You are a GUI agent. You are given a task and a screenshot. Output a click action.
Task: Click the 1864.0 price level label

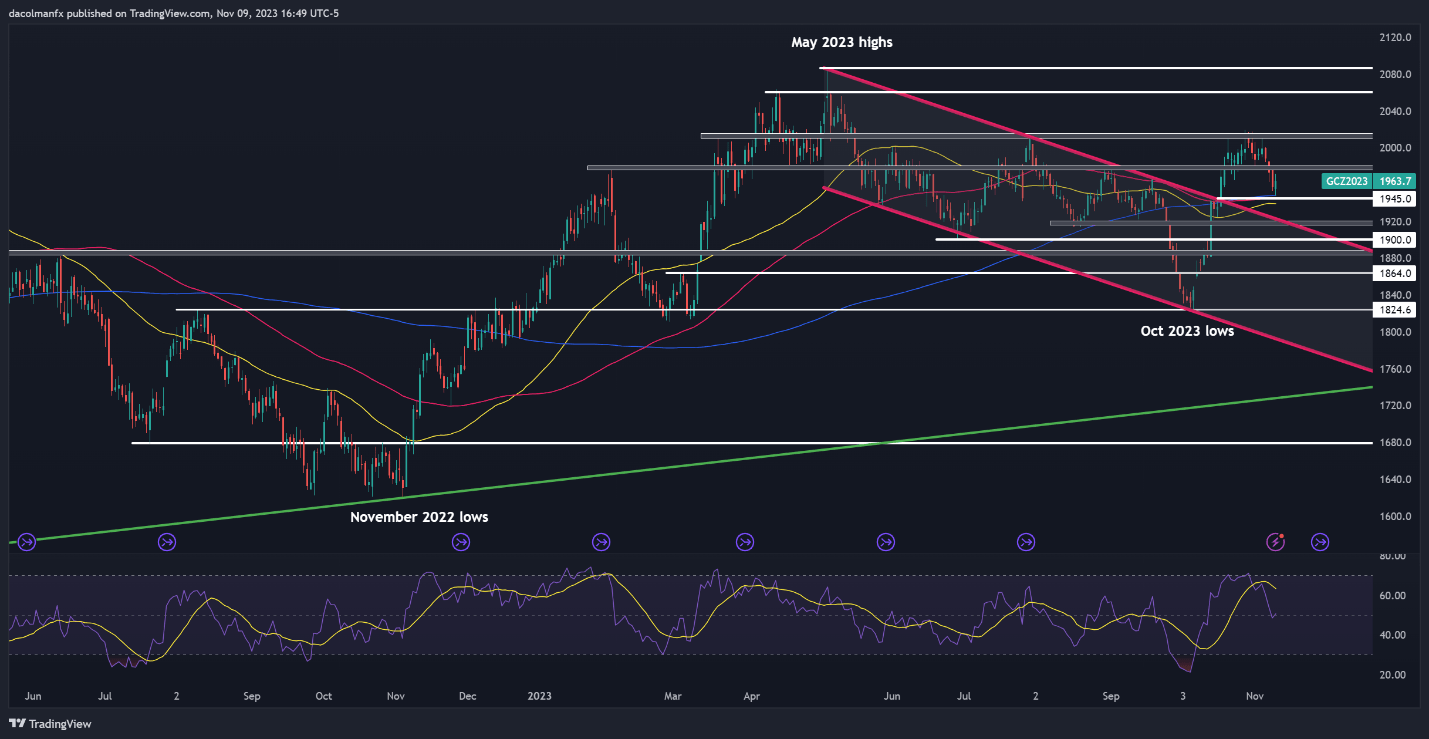point(1394,273)
